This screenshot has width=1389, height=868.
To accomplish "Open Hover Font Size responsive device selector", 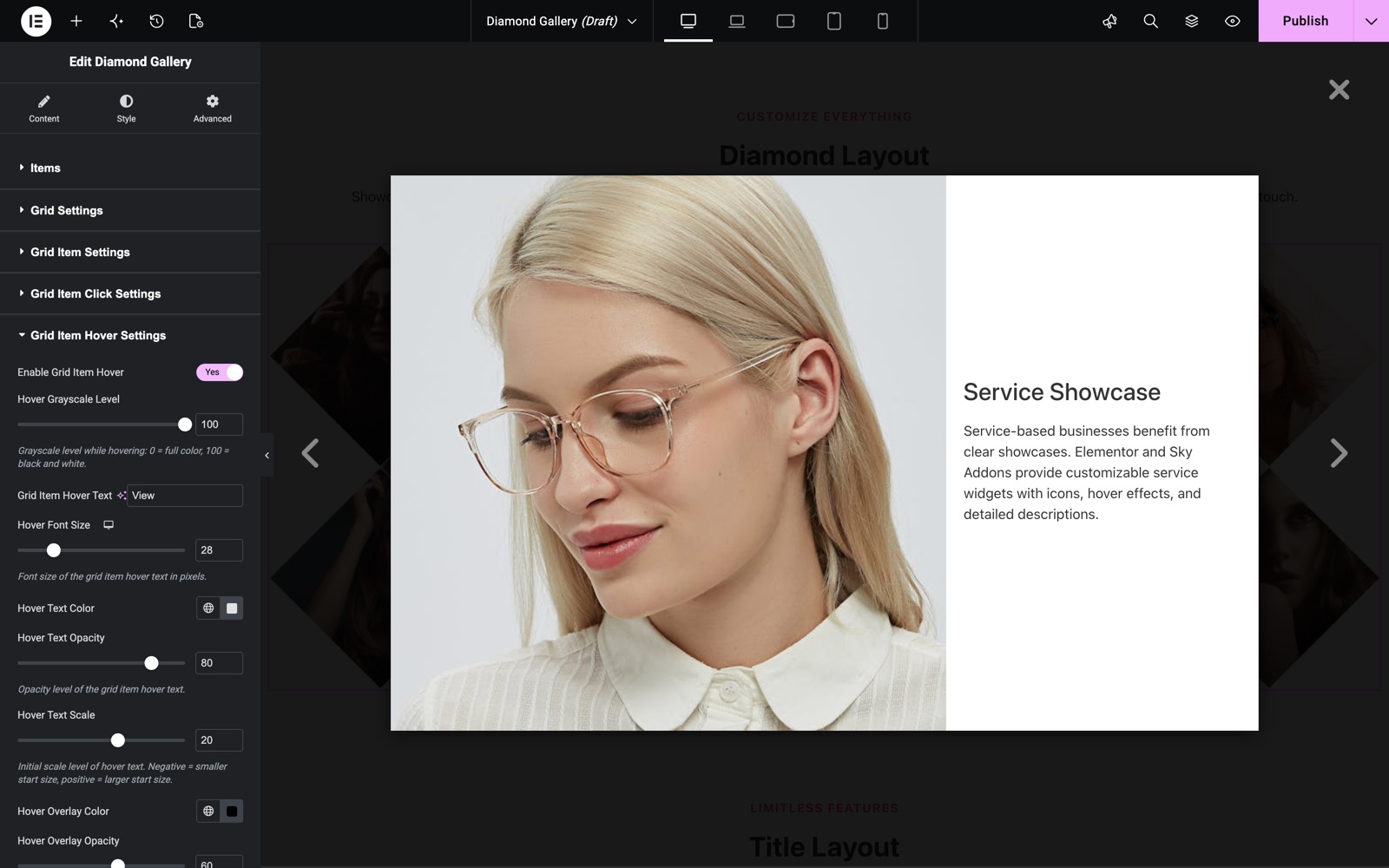I will pyautogui.click(x=109, y=525).
